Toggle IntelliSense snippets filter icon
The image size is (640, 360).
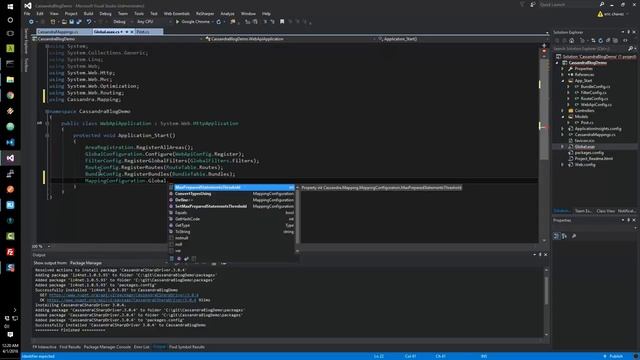(x=193, y=258)
